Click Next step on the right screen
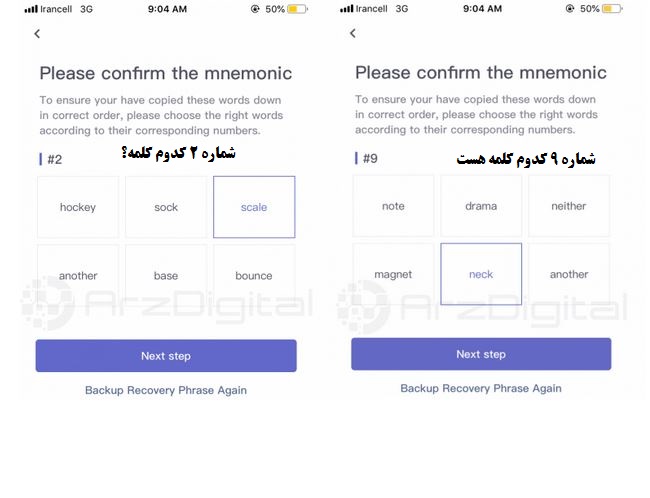The image size is (650, 498). pos(481,354)
